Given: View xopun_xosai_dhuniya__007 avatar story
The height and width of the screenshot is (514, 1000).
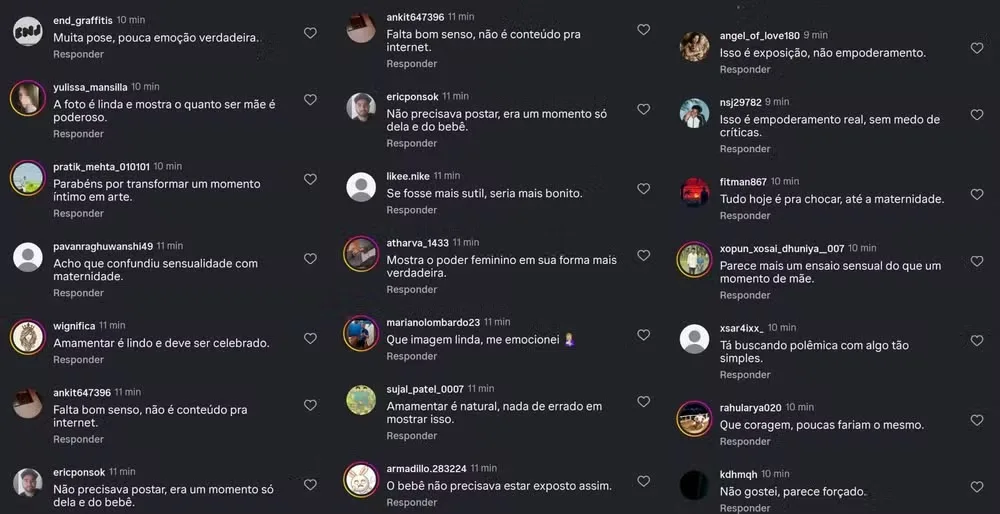Looking at the screenshot, I should pos(695,260).
